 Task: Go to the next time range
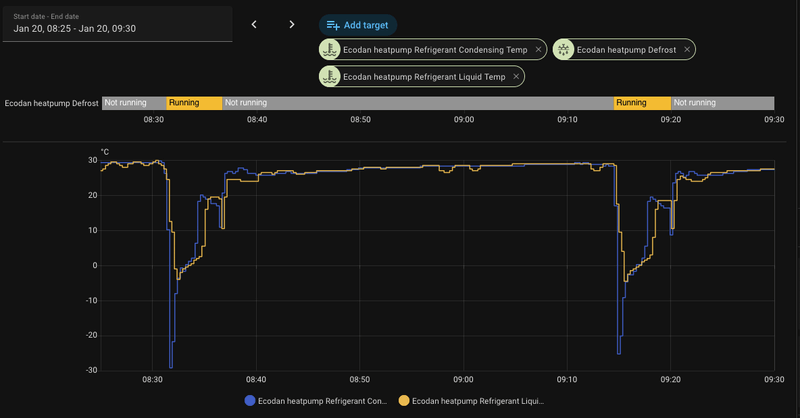tap(291, 24)
